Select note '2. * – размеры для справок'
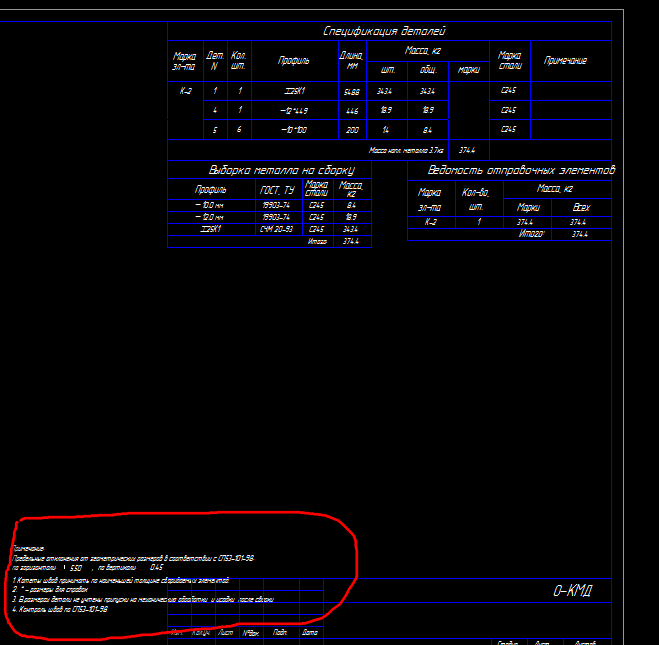This screenshot has width=659, height=645. [50, 590]
